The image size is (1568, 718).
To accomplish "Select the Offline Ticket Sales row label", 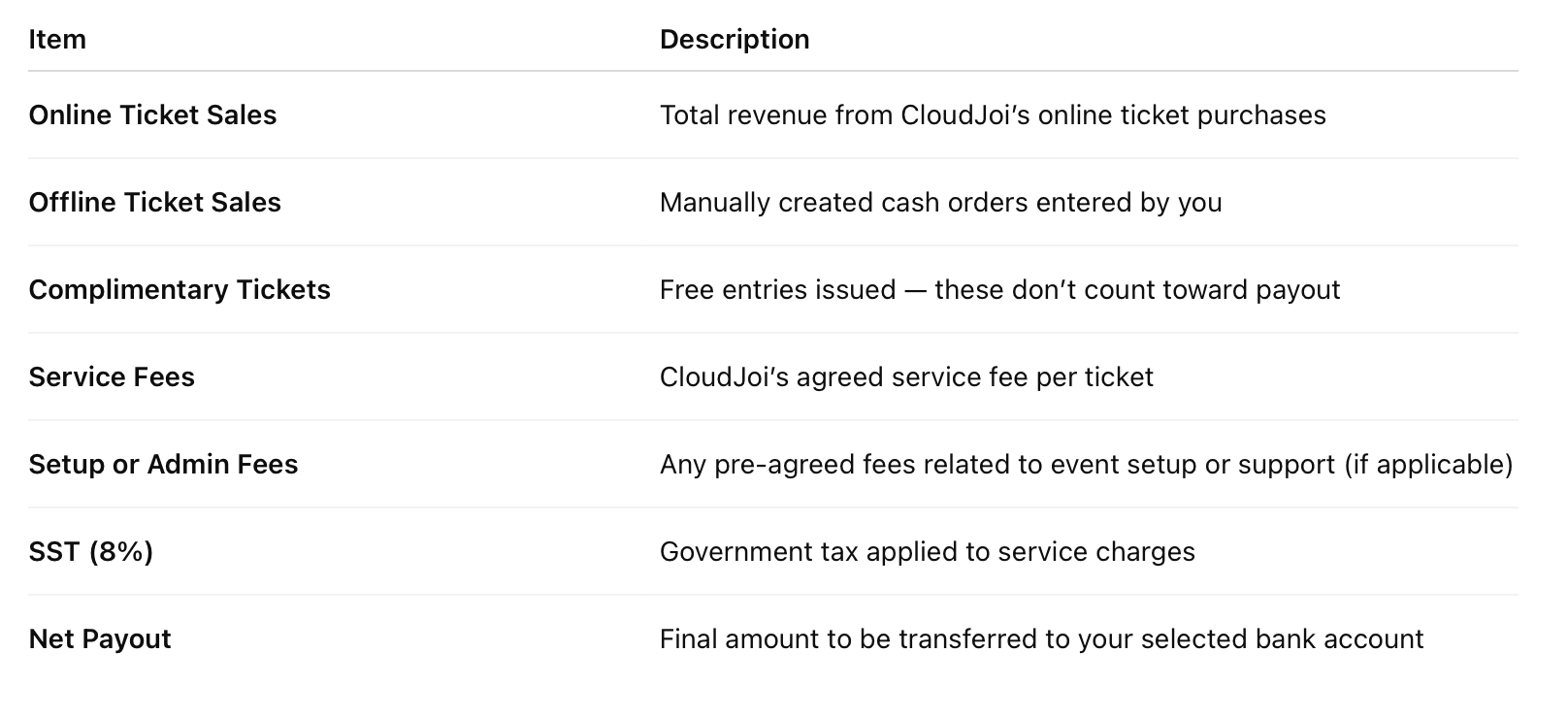I will (x=154, y=203).
